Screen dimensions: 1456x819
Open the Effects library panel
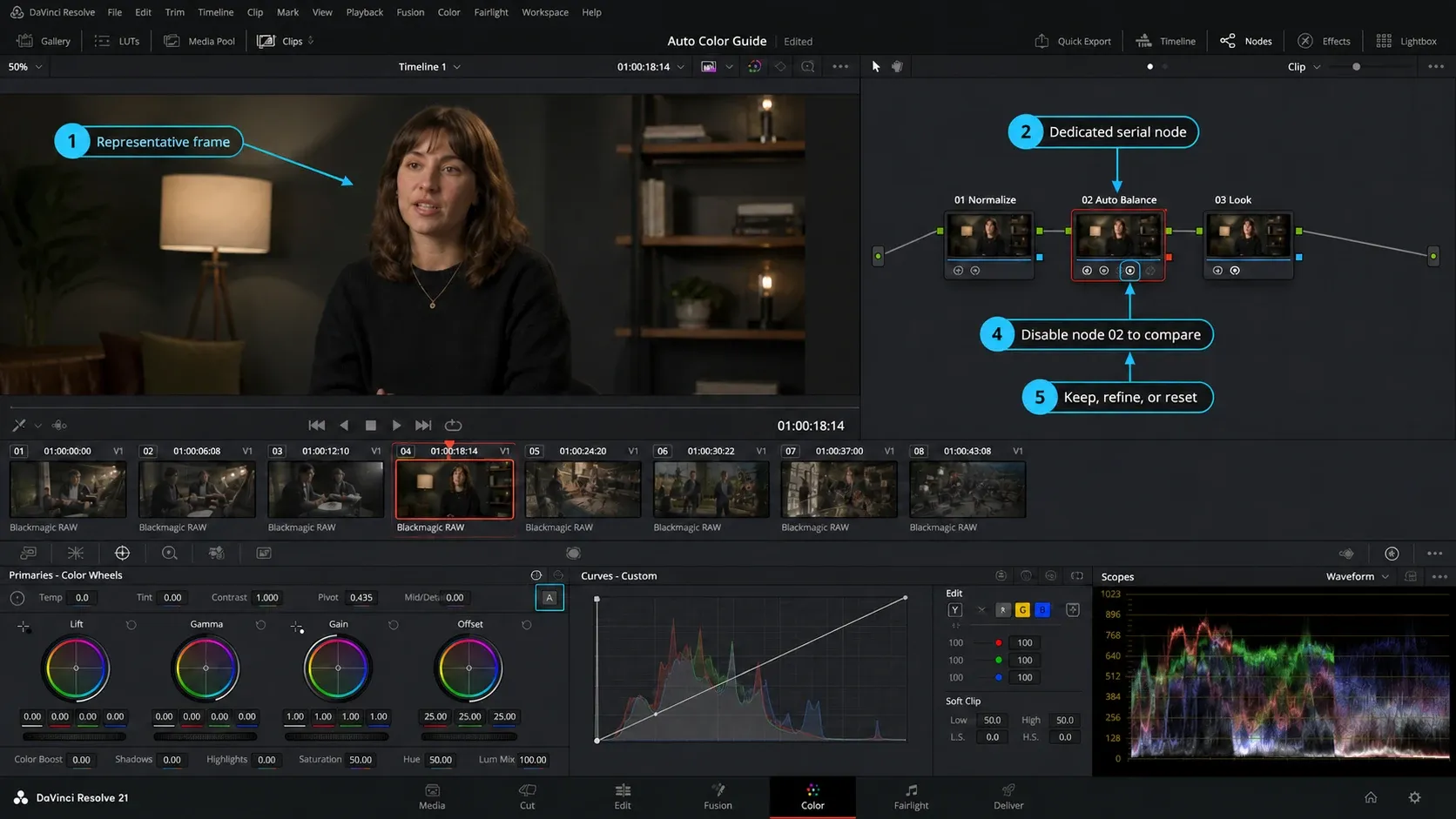[x=1324, y=41]
